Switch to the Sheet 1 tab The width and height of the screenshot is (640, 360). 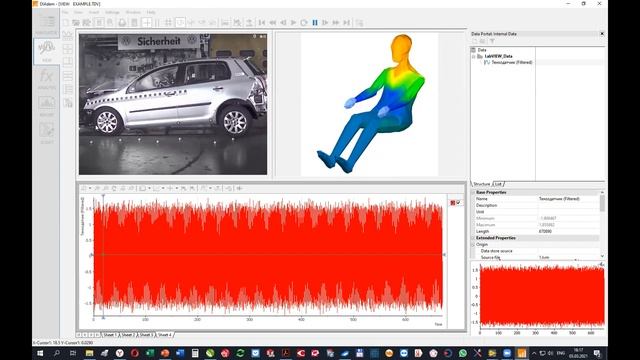(x=110, y=335)
